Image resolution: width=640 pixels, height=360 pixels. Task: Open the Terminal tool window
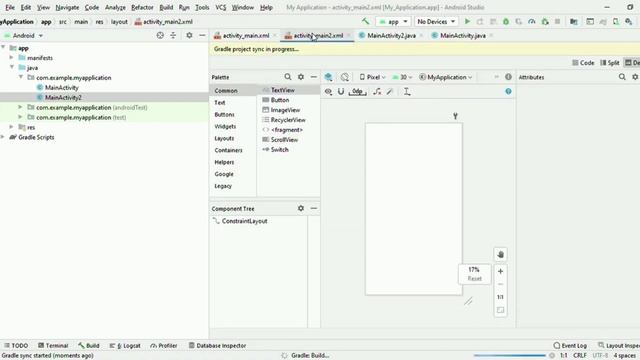click(53, 345)
